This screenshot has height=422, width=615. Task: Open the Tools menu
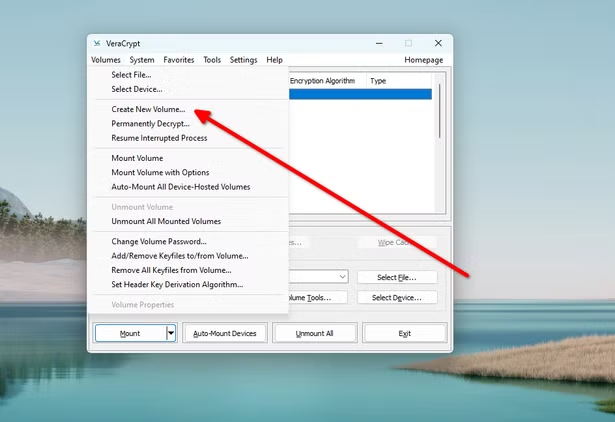point(212,60)
